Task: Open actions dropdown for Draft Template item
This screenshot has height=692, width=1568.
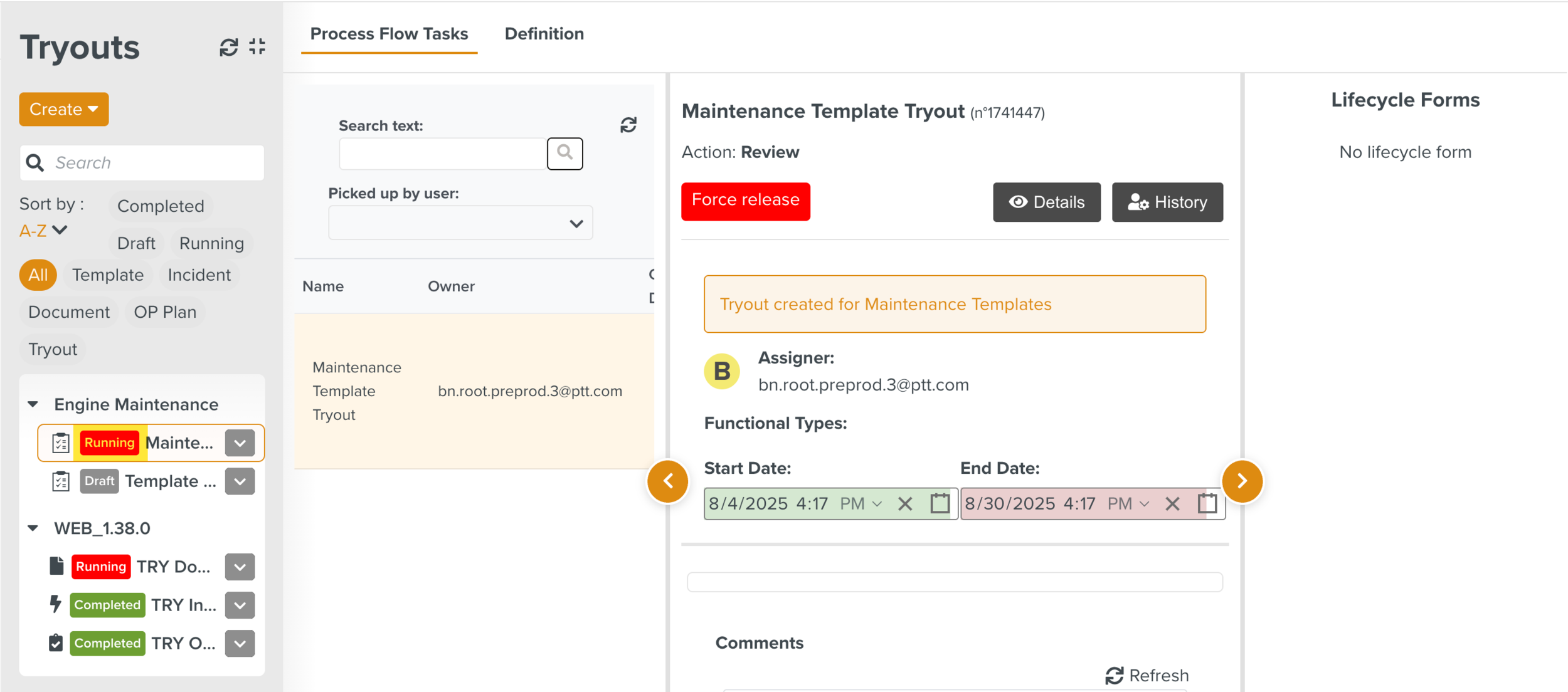Action: [239, 481]
